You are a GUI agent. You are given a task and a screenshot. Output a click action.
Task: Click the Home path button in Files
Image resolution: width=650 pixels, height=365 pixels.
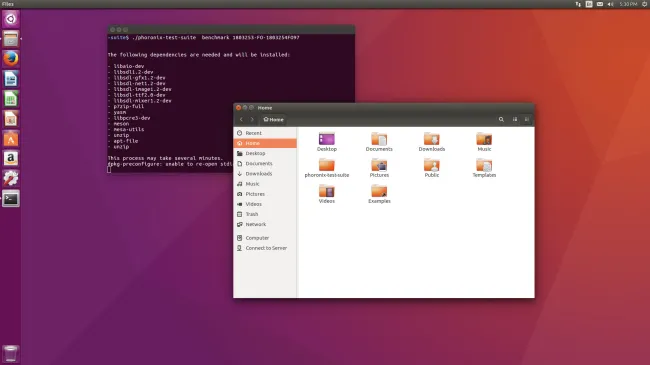pyautogui.click(x=274, y=119)
